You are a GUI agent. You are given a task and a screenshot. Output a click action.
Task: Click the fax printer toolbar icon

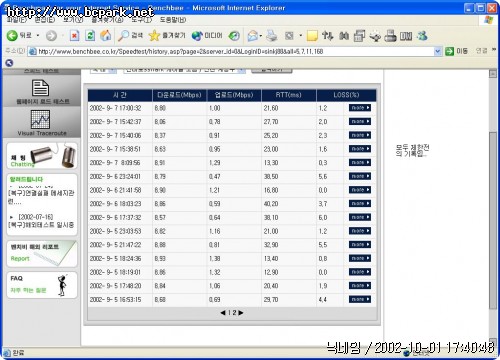tap(390, 35)
